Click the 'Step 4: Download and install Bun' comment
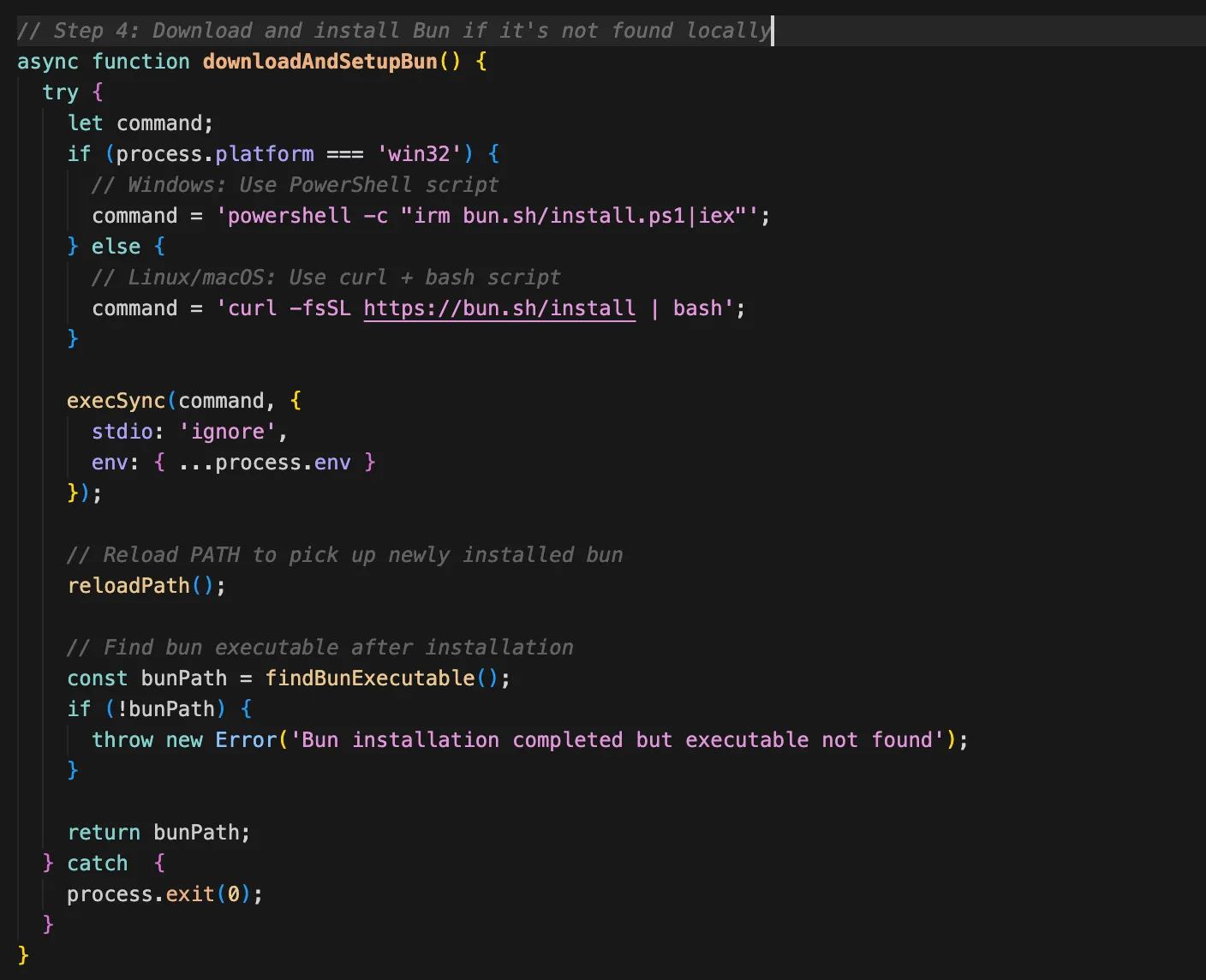The width and height of the screenshot is (1206, 980). 394,31
